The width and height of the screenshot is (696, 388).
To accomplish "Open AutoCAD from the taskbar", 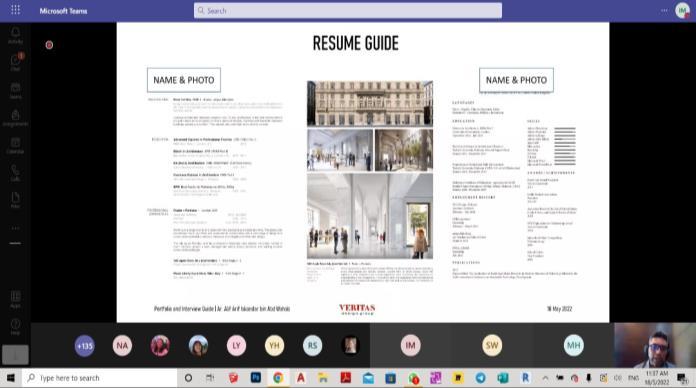I will (301, 378).
